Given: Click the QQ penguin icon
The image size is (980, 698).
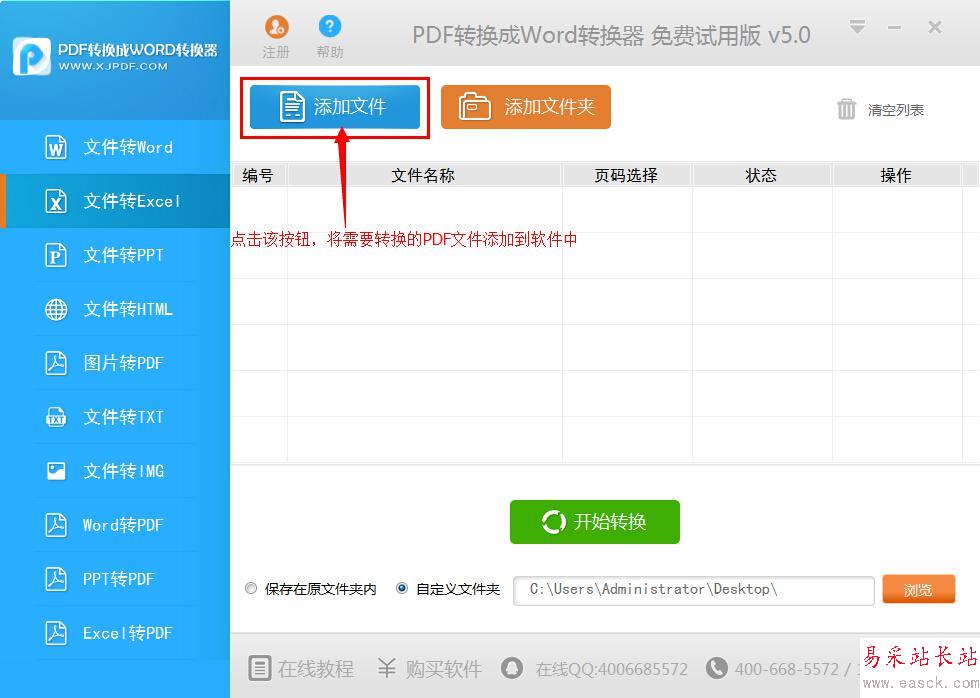Looking at the screenshot, I should [x=512, y=668].
